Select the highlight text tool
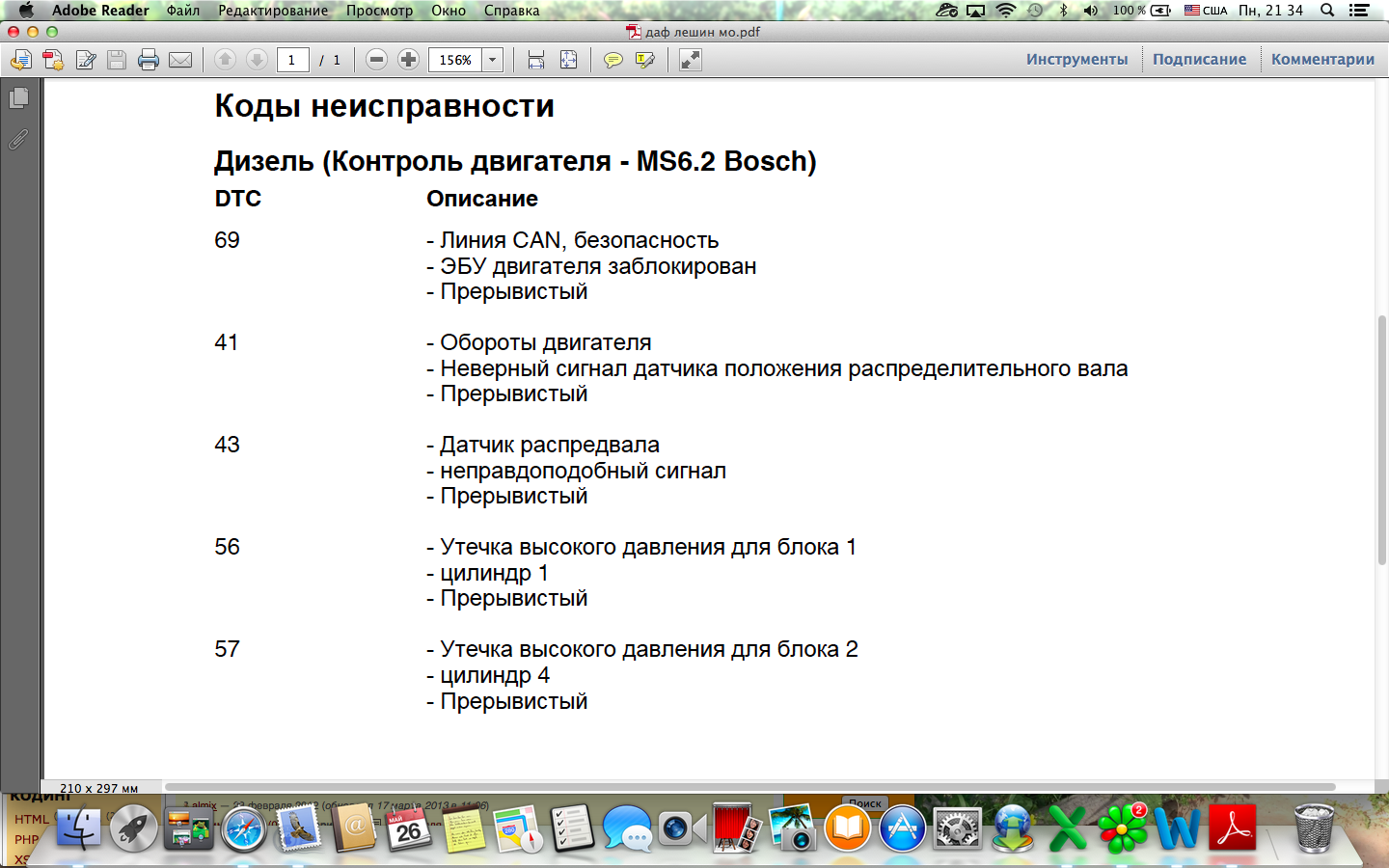 tap(644, 60)
